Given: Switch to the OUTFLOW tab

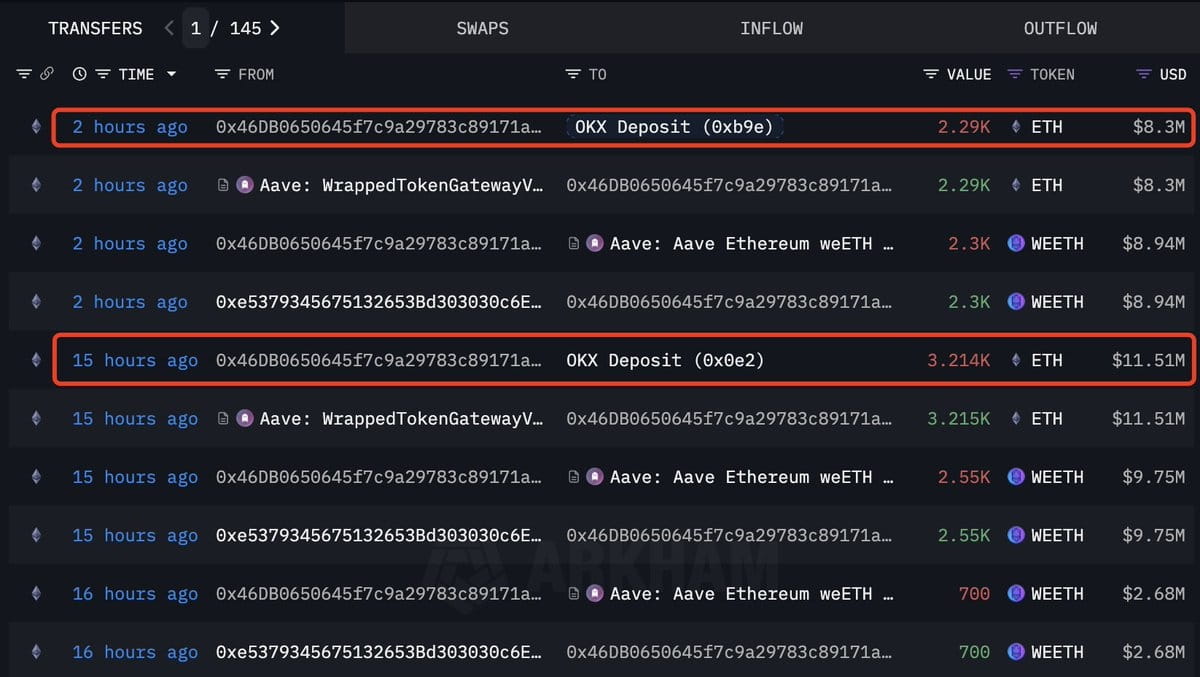Looking at the screenshot, I should [1060, 28].
